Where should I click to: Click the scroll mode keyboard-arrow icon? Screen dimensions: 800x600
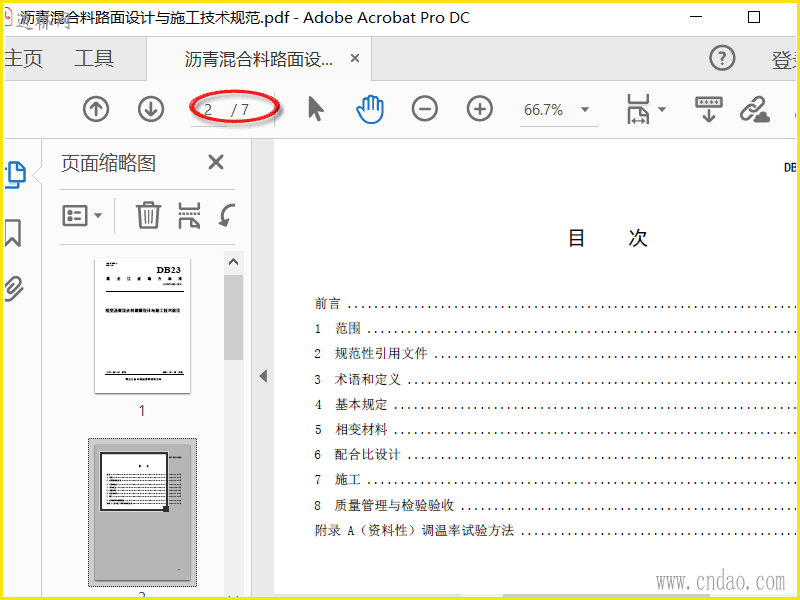tap(709, 109)
